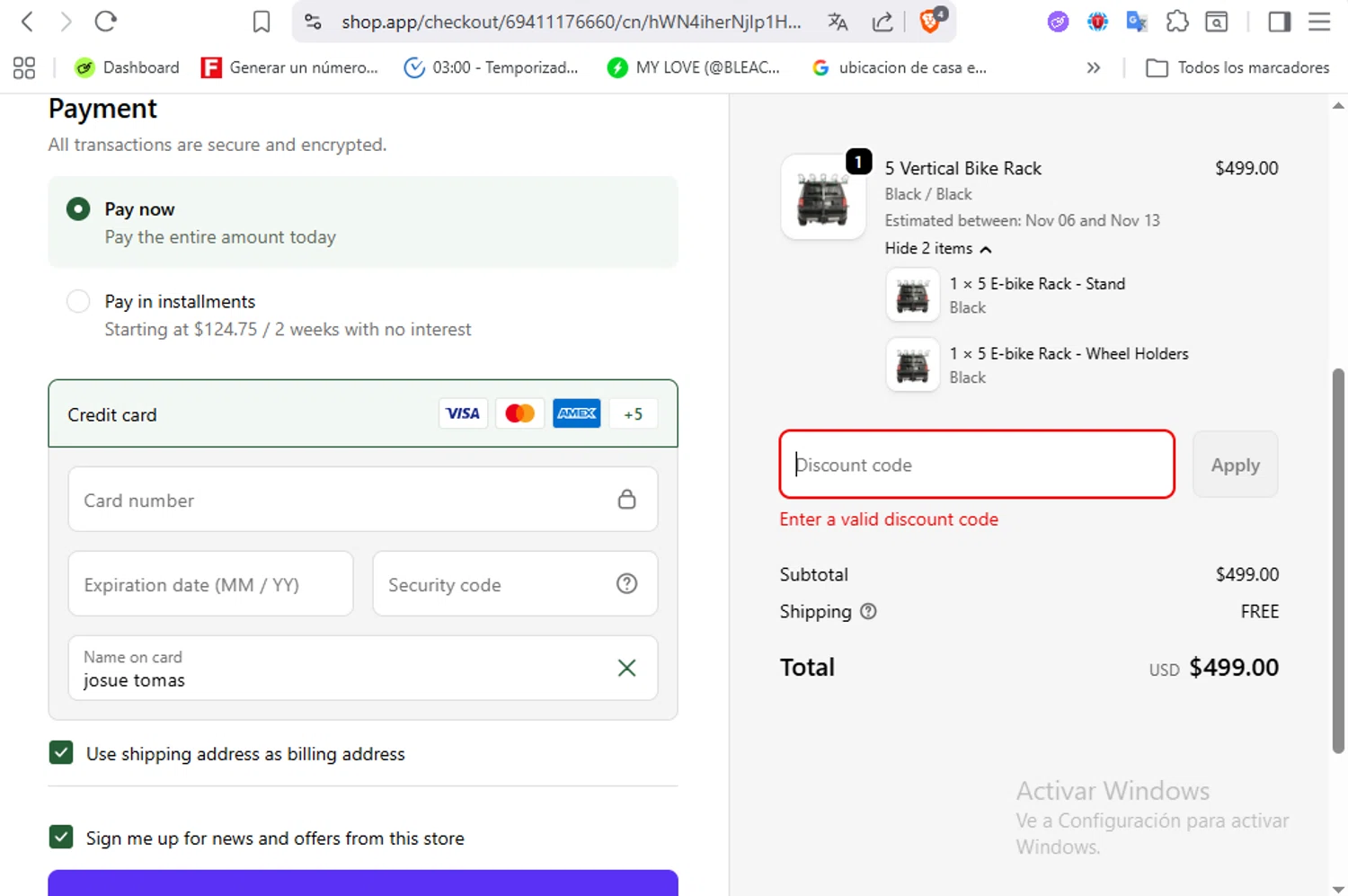Open the red and blue shield extension icon

coord(1097,22)
